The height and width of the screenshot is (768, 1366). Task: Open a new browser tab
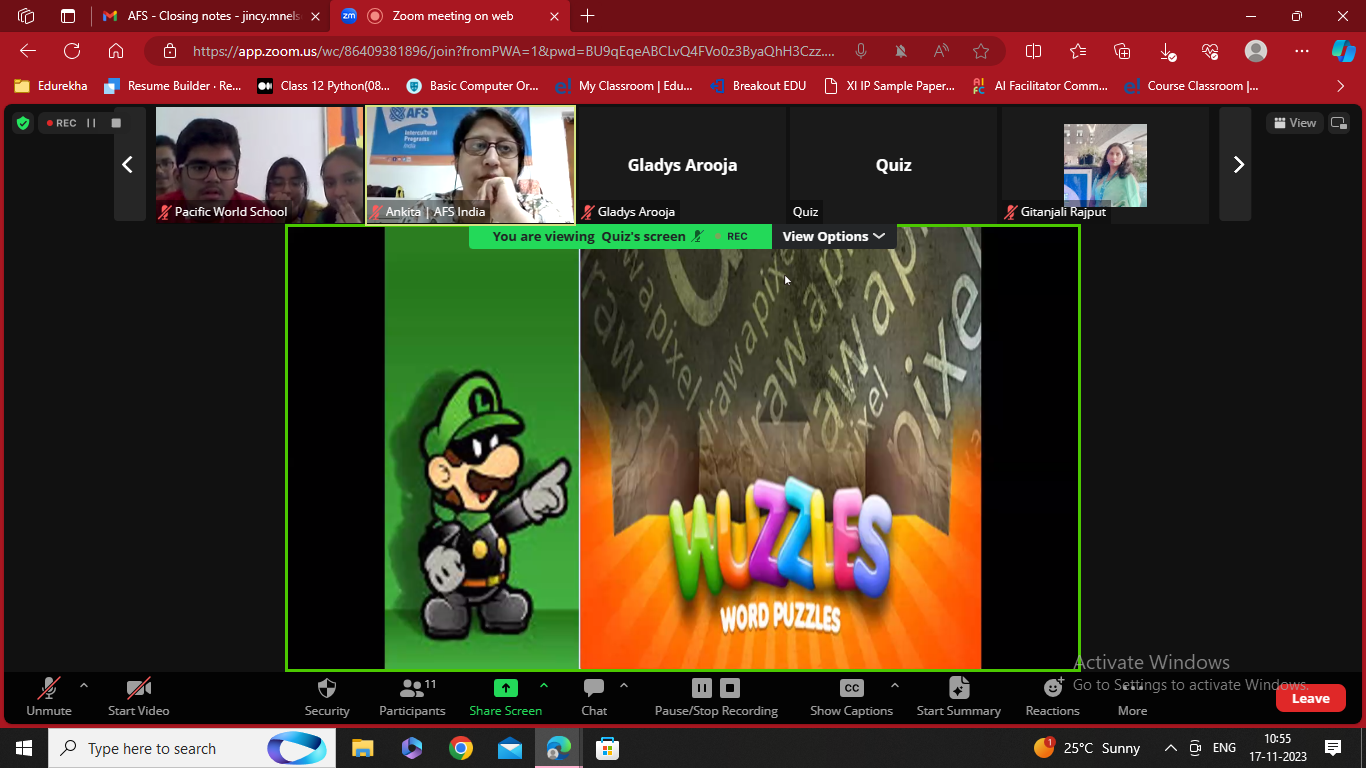click(x=588, y=16)
